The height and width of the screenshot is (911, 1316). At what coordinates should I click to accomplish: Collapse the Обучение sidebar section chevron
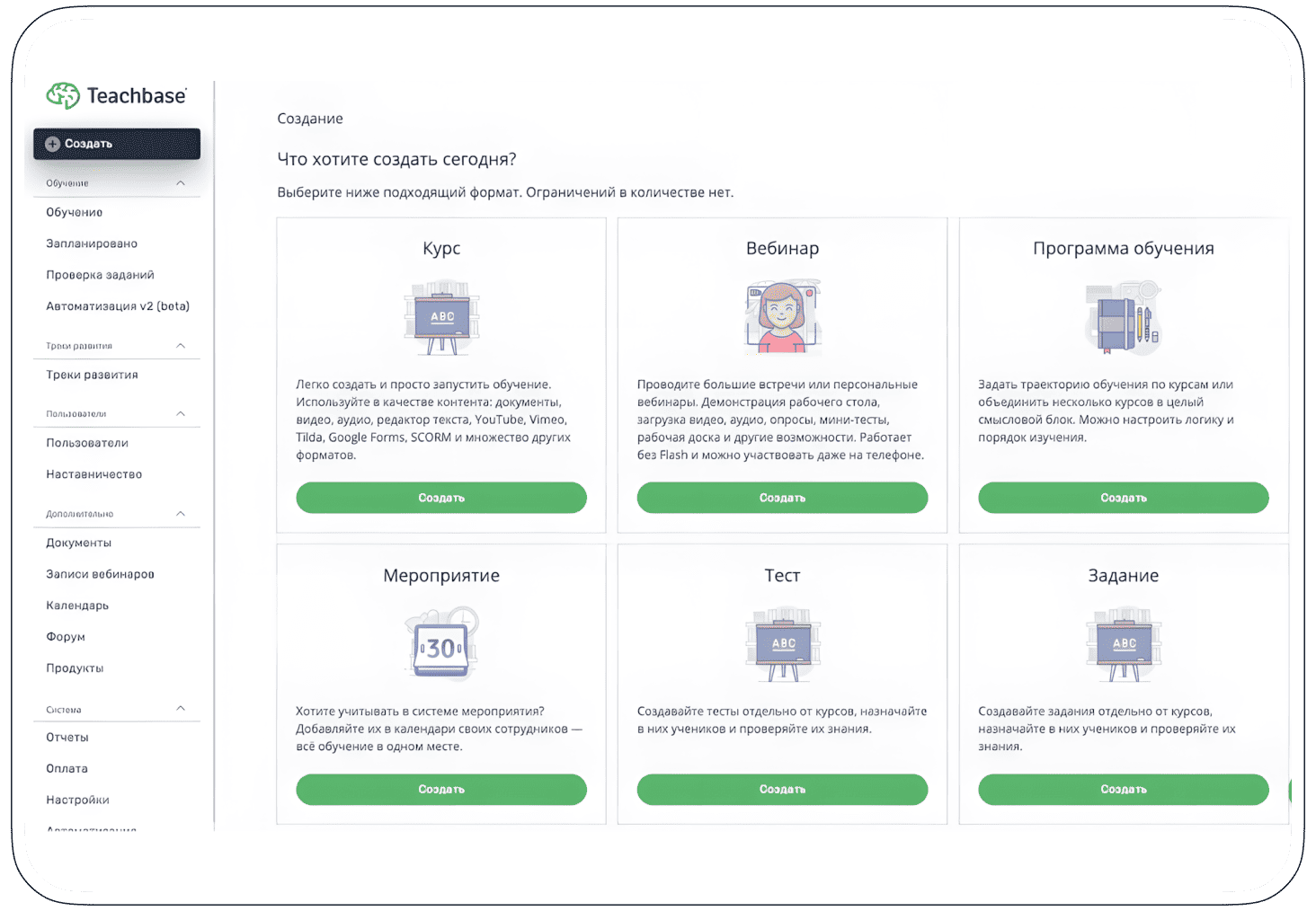[x=181, y=183]
